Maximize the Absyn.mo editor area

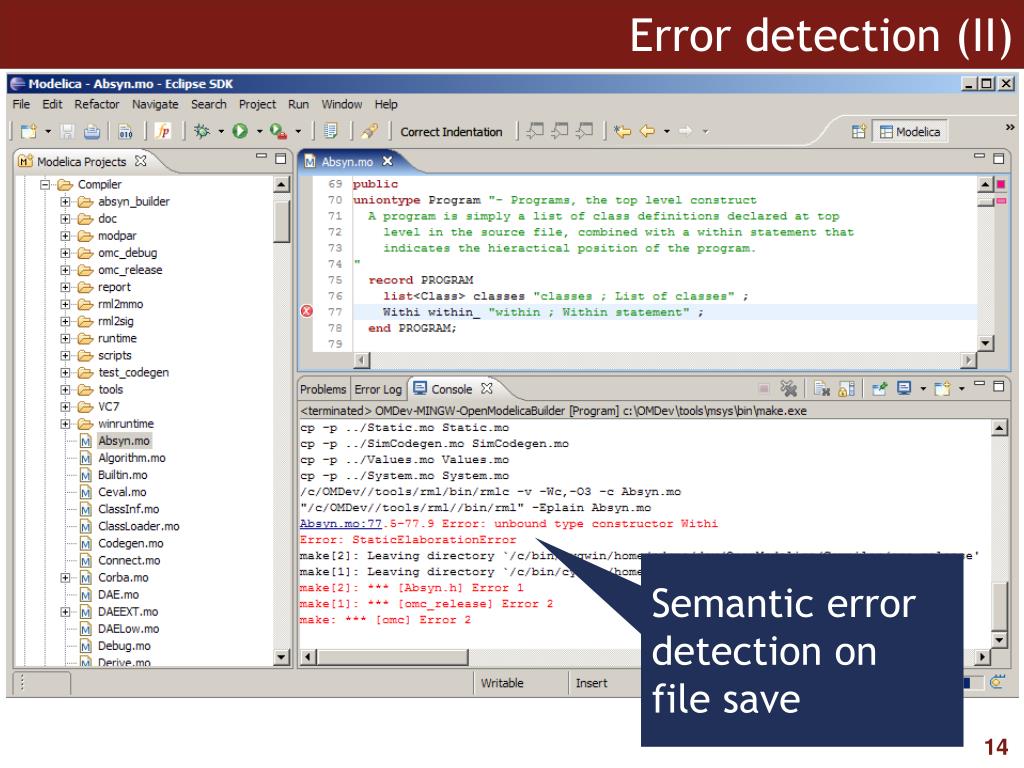click(x=999, y=158)
